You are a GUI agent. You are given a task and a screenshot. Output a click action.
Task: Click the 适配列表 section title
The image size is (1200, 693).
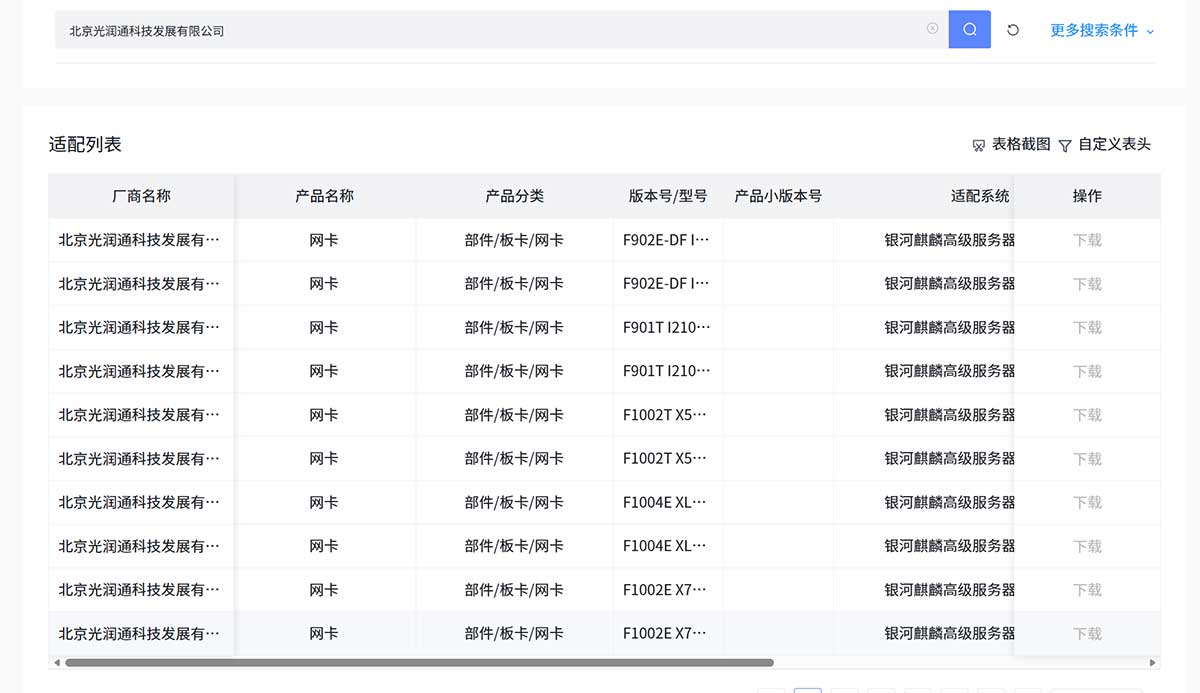(x=85, y=144)
